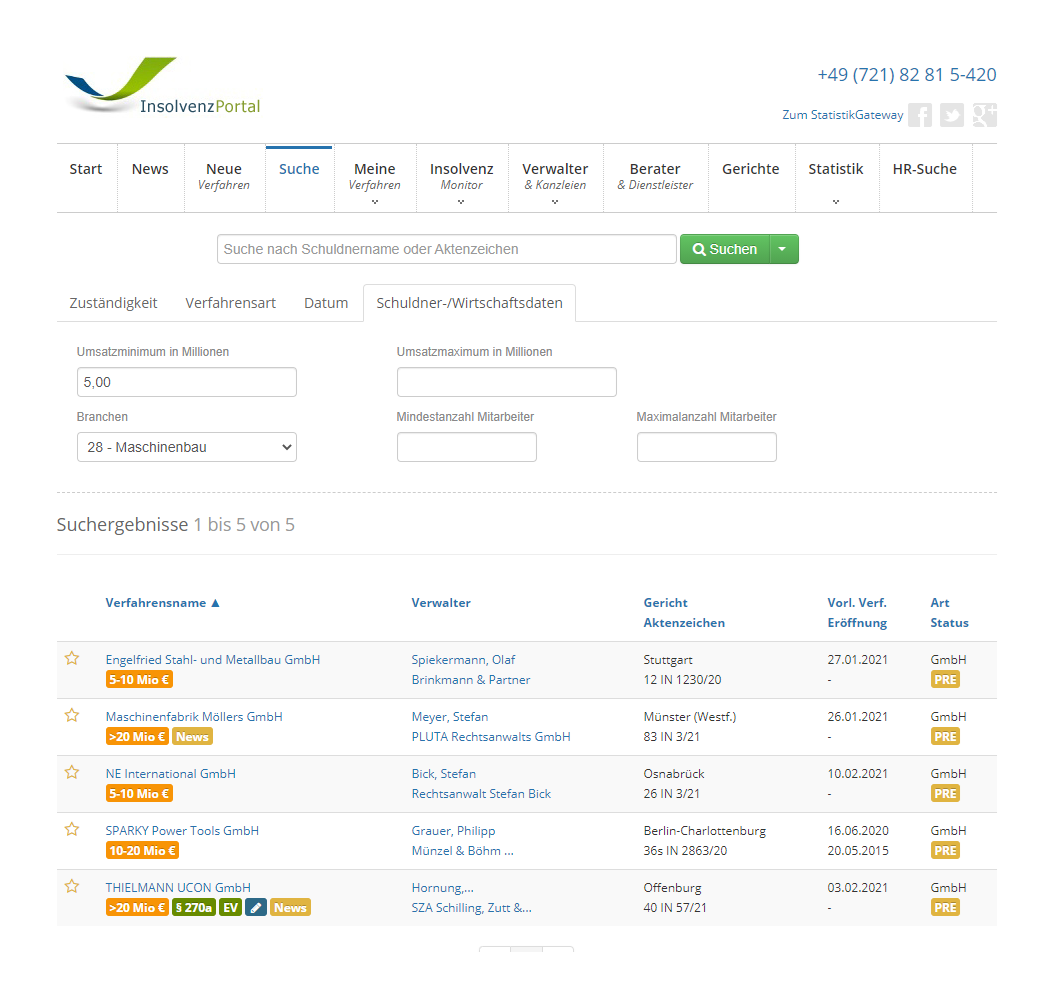Switch to the Zuständigkeit tab
The height and width of the screenshot is (983, 1054).
[114, 303]
